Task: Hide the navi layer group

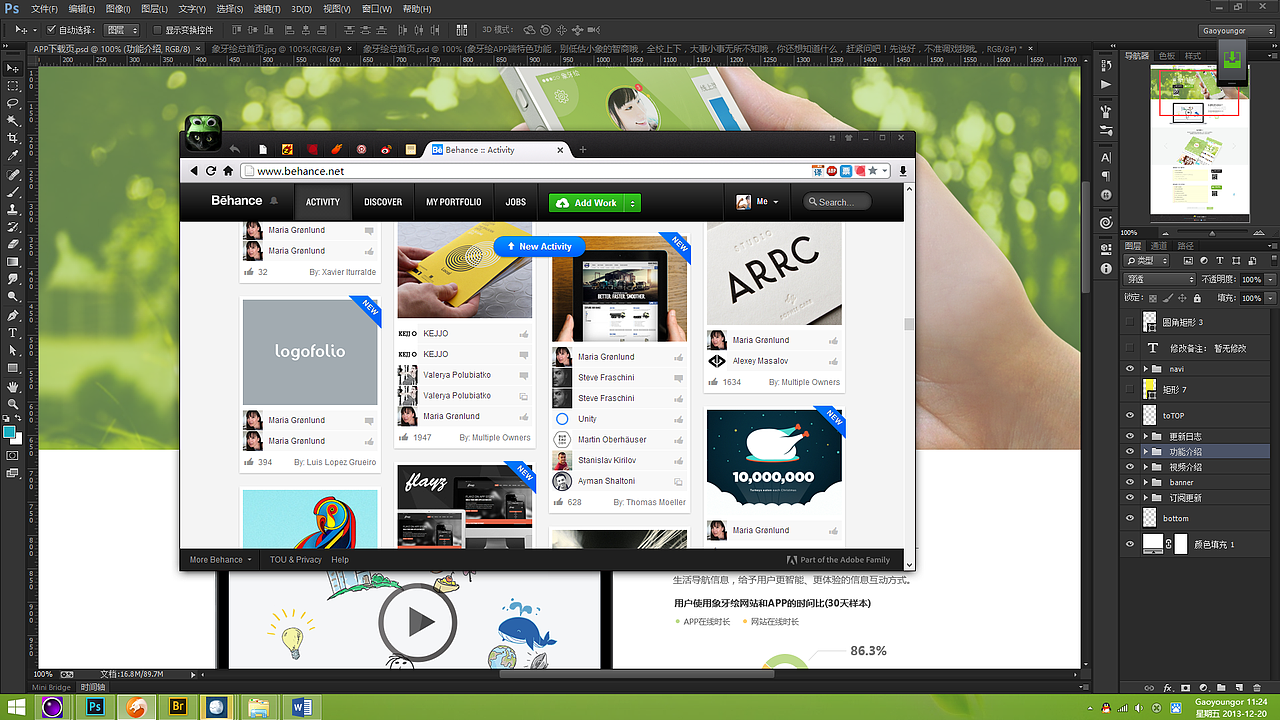Action: (1130, 369)
